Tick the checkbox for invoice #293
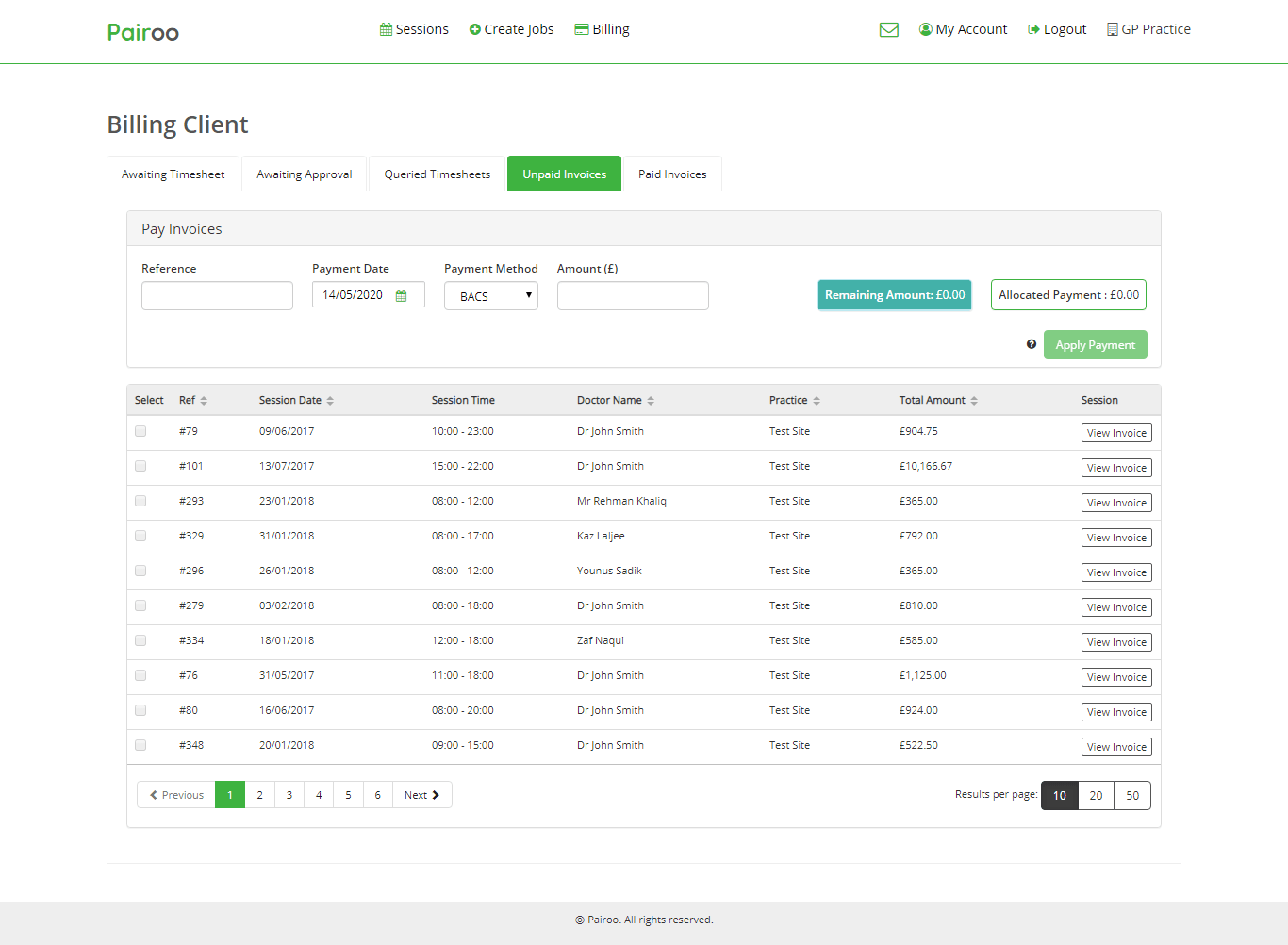Viewport: 1288px width, 945px height. click(x=140, y=501)
